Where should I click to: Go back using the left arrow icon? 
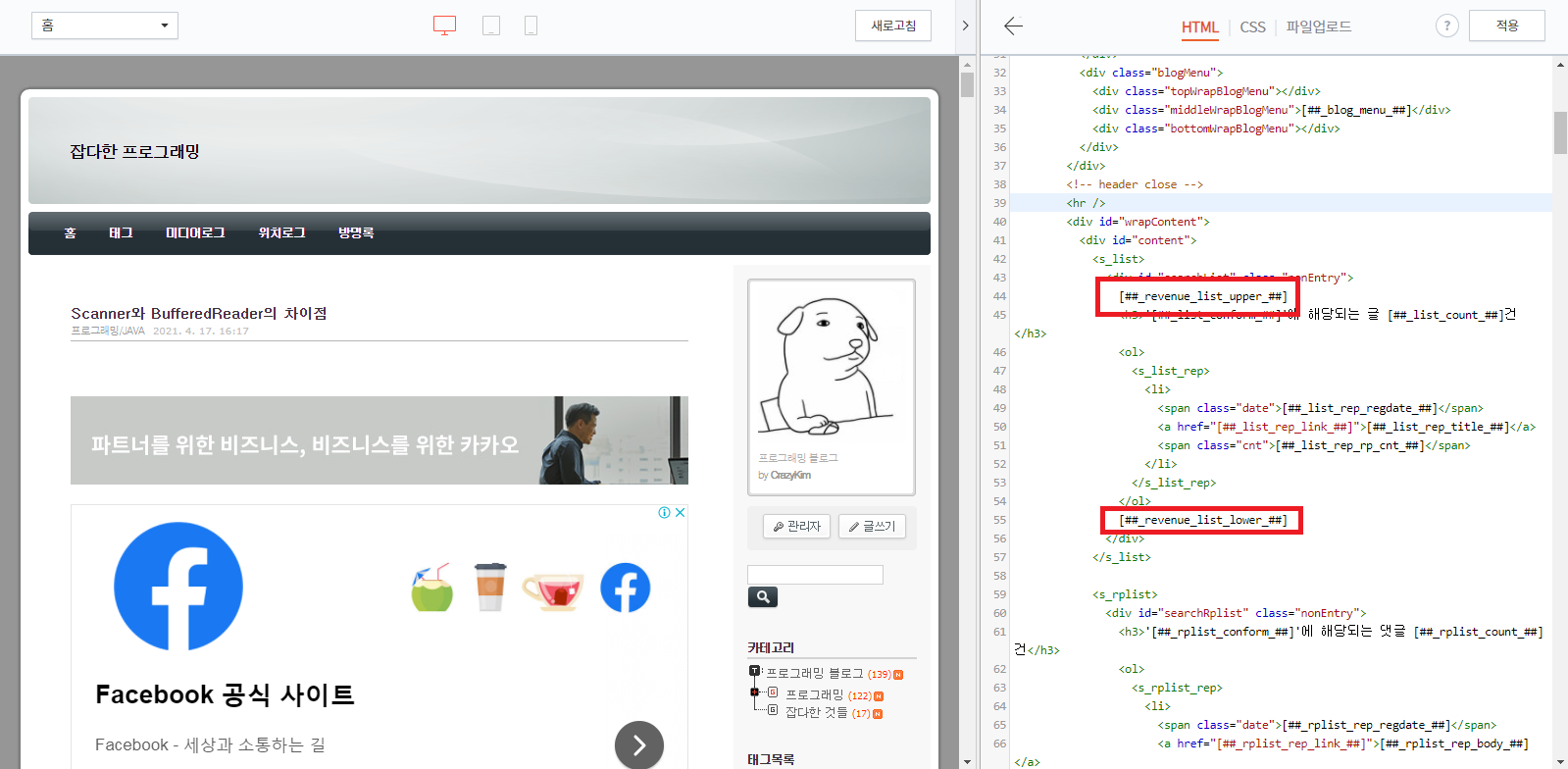[x=1014, y=26]
